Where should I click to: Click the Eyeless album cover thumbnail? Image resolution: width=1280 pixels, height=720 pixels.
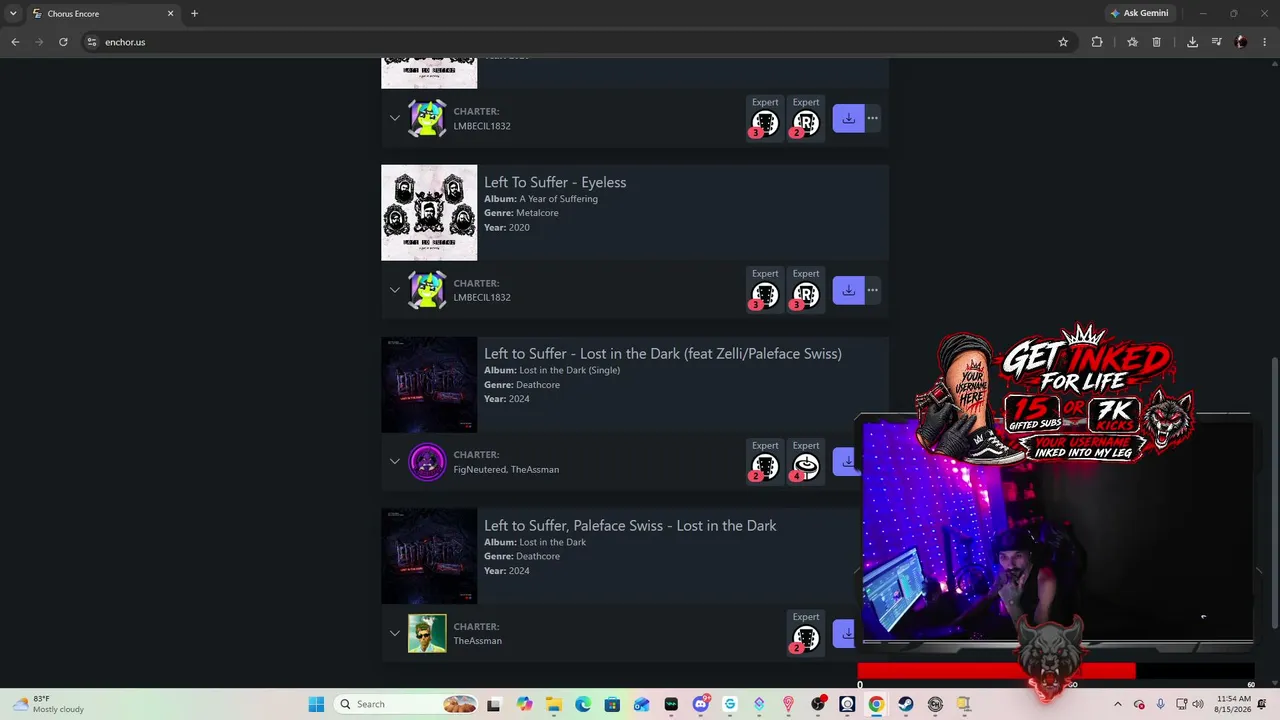pyautogui.click(x=429, y=212)
